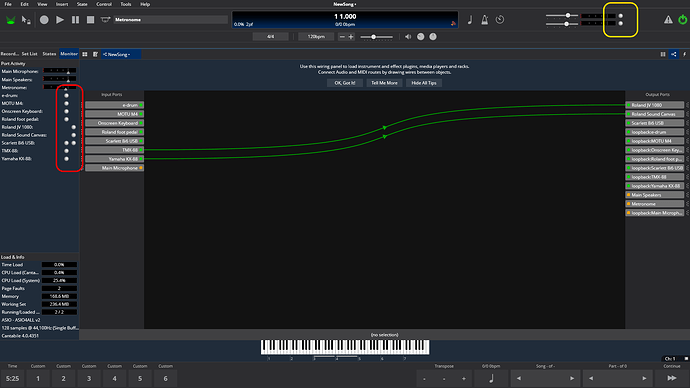Go to previous part arrow

coord(591,378)
